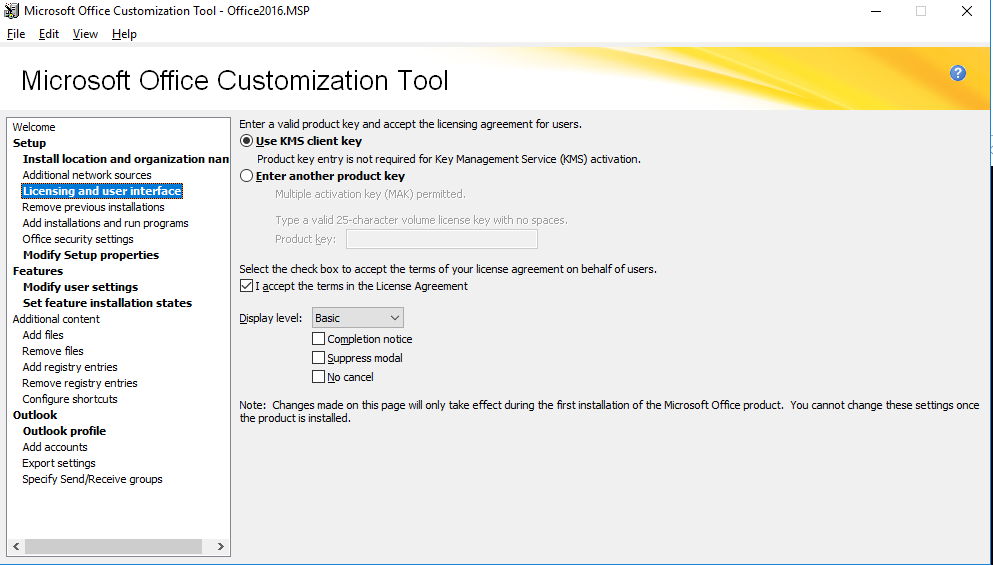Open Add registry entries
The width and height of the screenshot is (993, 565).
[x=70, y=367]
